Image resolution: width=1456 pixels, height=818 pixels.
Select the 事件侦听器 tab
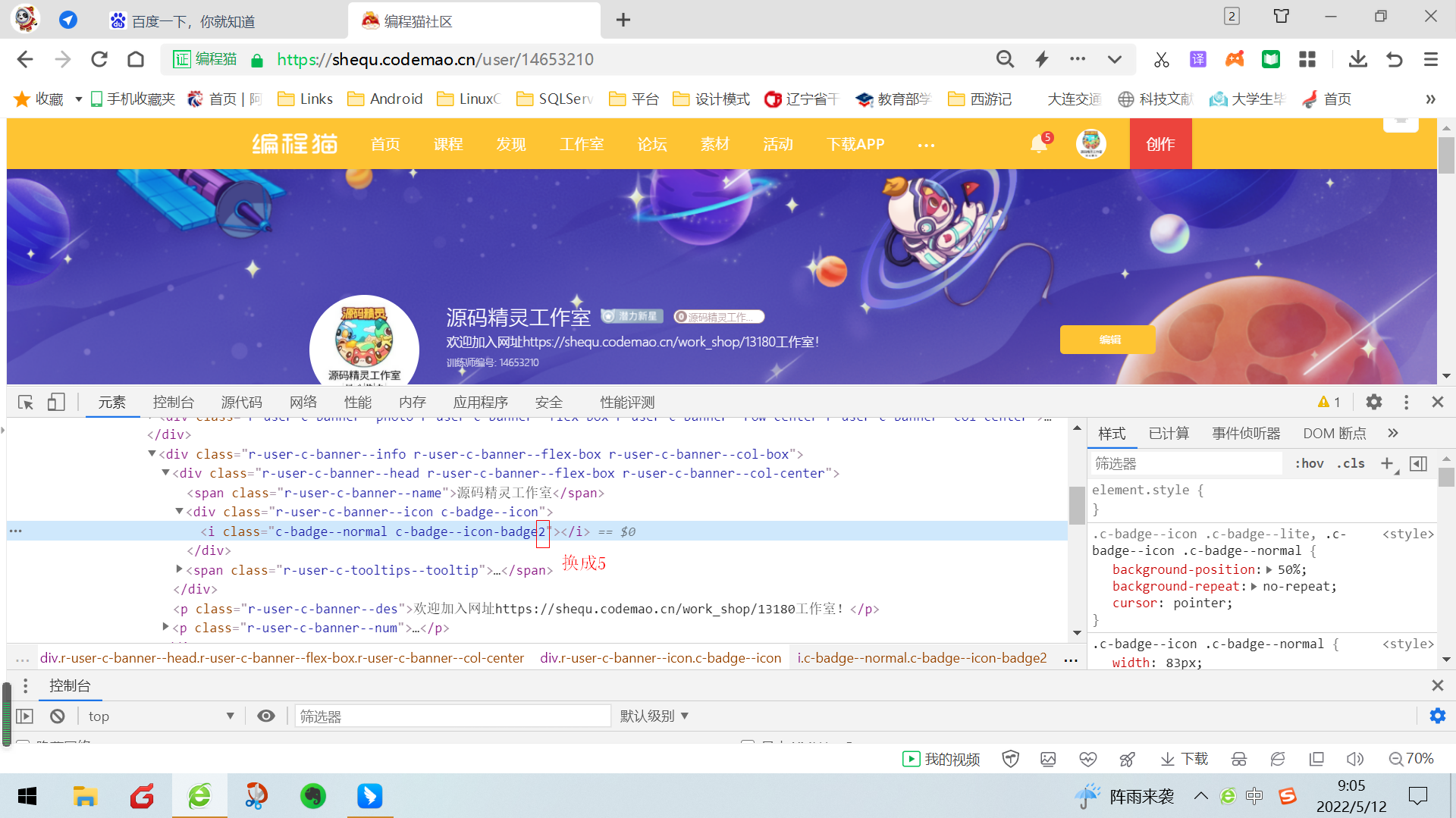(1246, 433)
